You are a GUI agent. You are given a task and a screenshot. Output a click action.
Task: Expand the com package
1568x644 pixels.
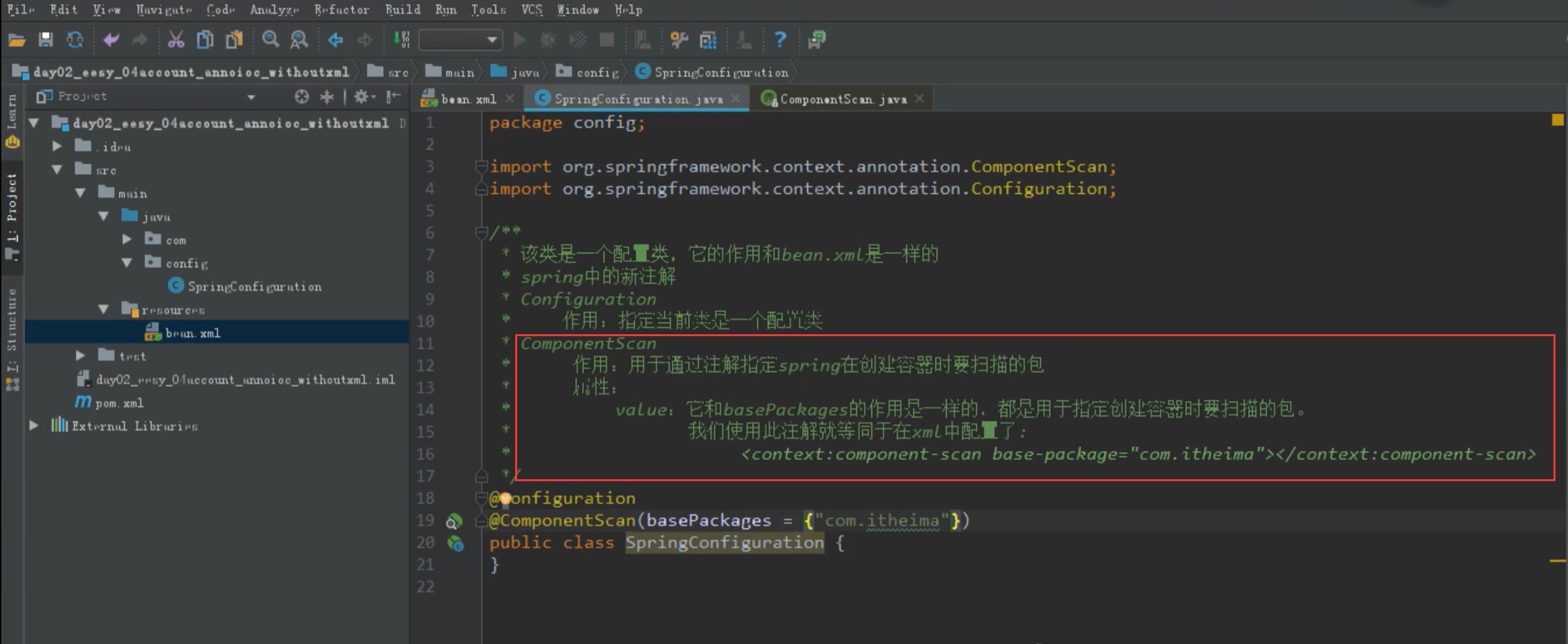[x=127, y=239]
